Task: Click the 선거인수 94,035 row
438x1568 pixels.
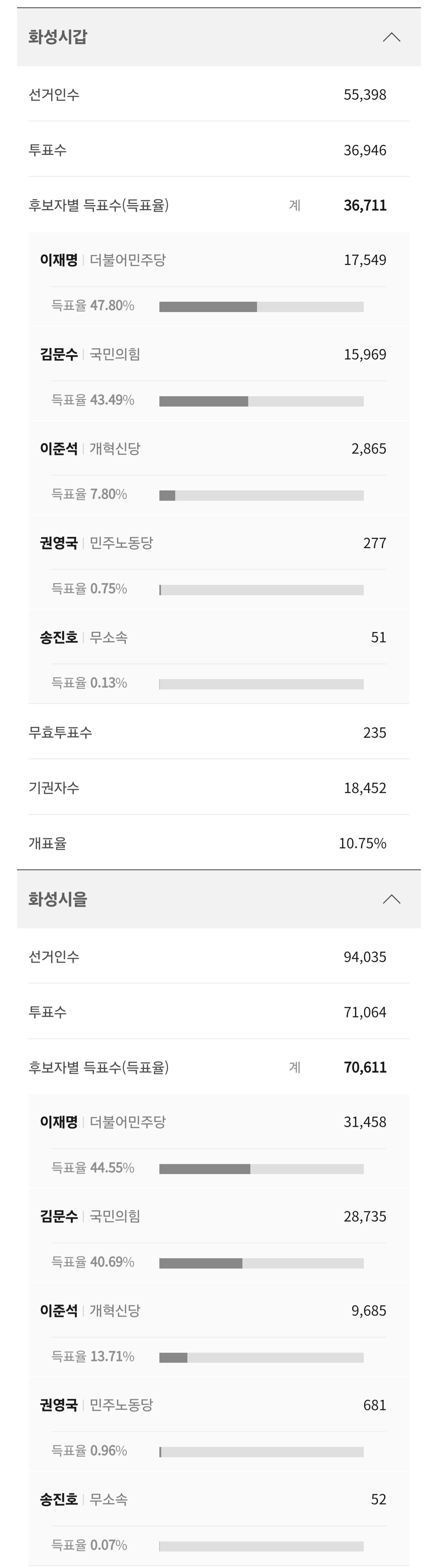Action: (219, 956)
